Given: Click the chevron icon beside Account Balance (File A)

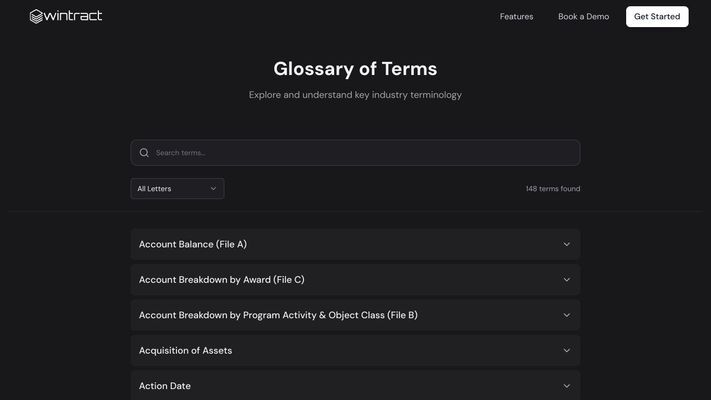Looking at the screenshot, I should (566, 244).
